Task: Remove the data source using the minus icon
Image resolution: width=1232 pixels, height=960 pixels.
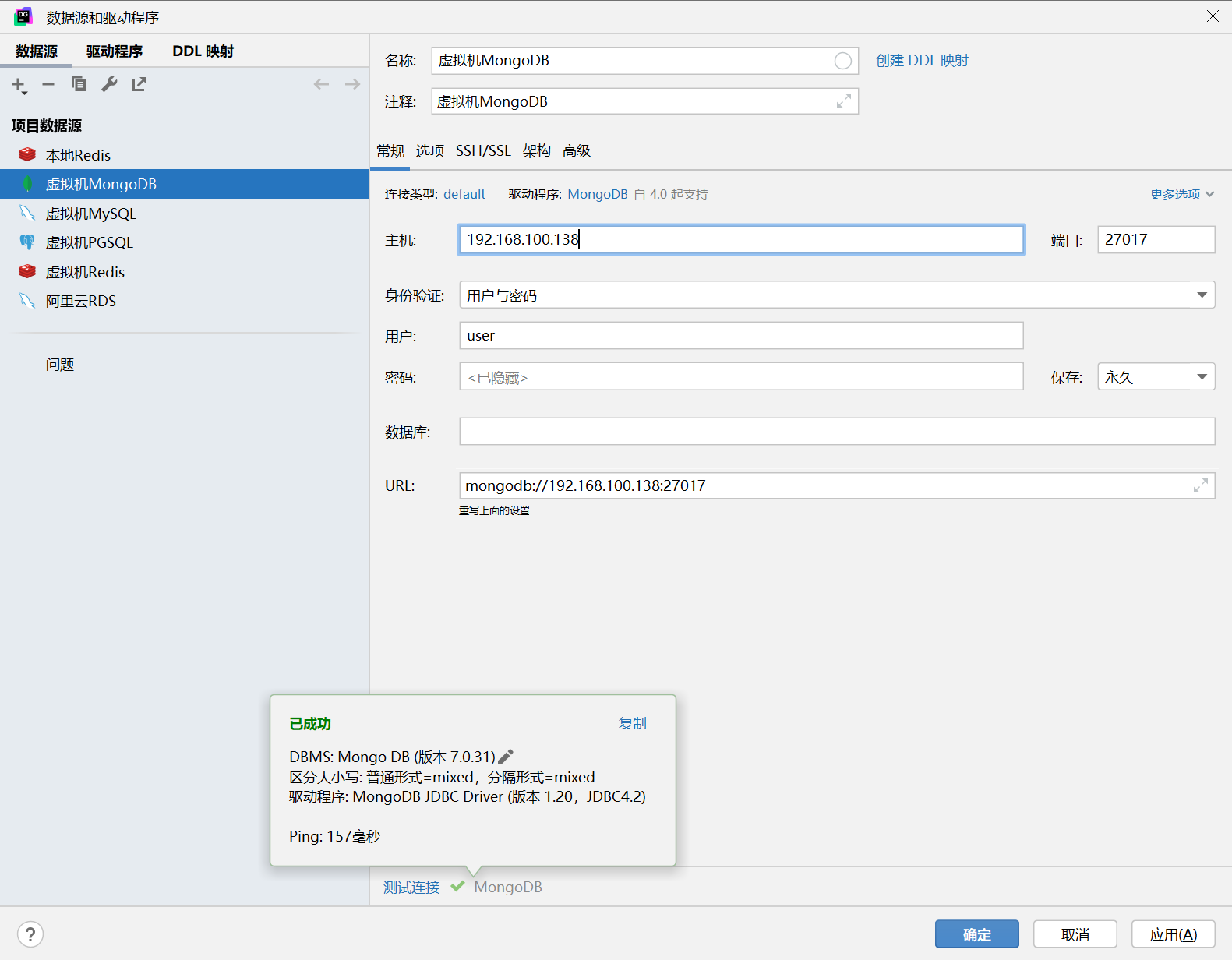Action: pos(48,84)
